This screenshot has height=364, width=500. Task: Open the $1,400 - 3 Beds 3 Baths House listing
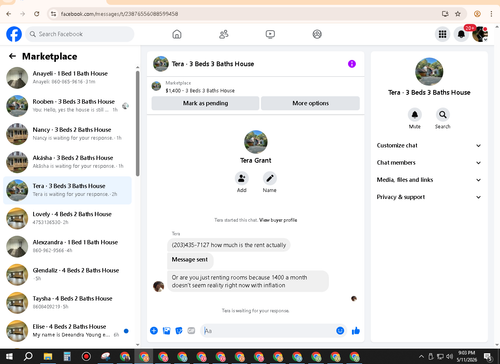[x=200, y=91]
